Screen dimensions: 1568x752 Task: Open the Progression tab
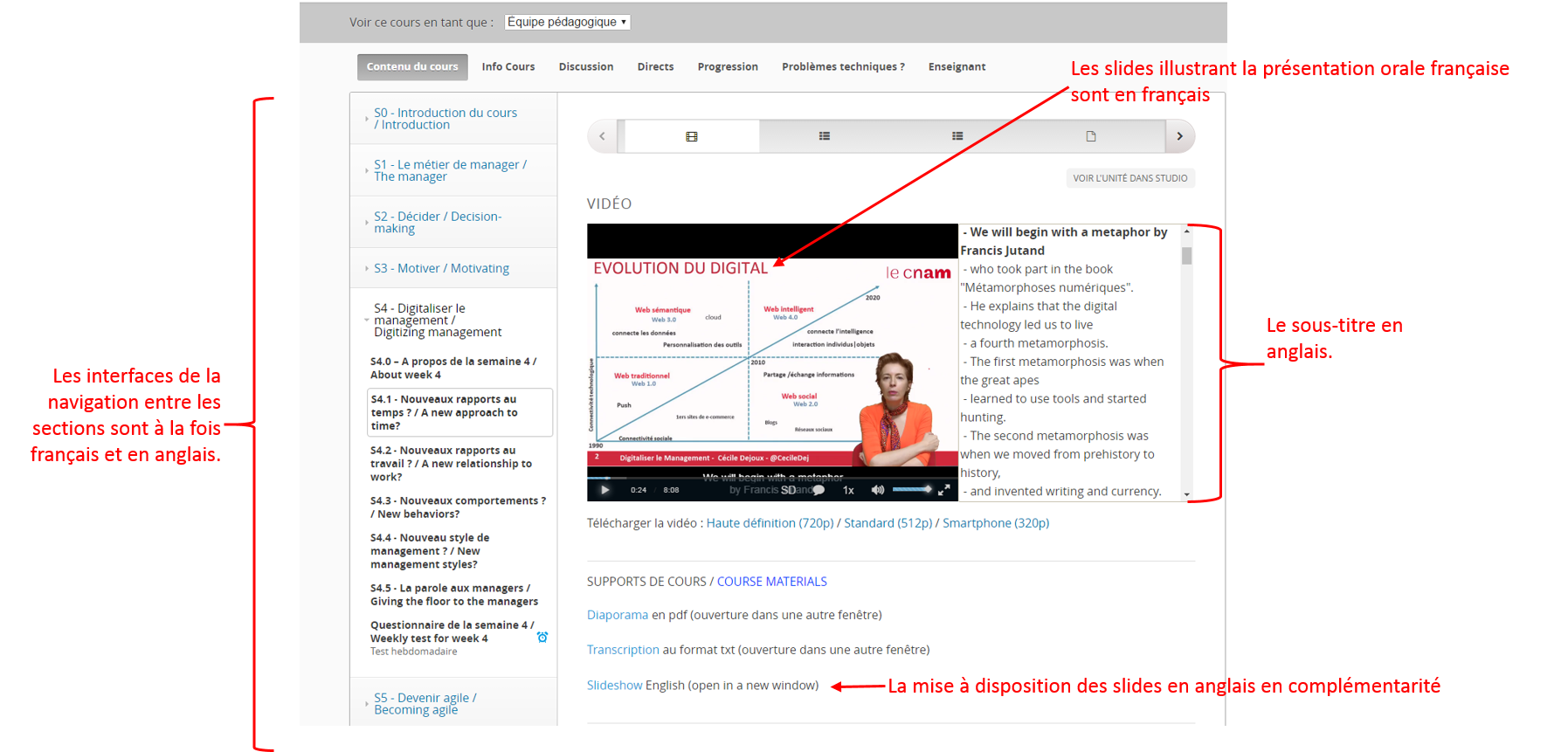pos(728,66)
